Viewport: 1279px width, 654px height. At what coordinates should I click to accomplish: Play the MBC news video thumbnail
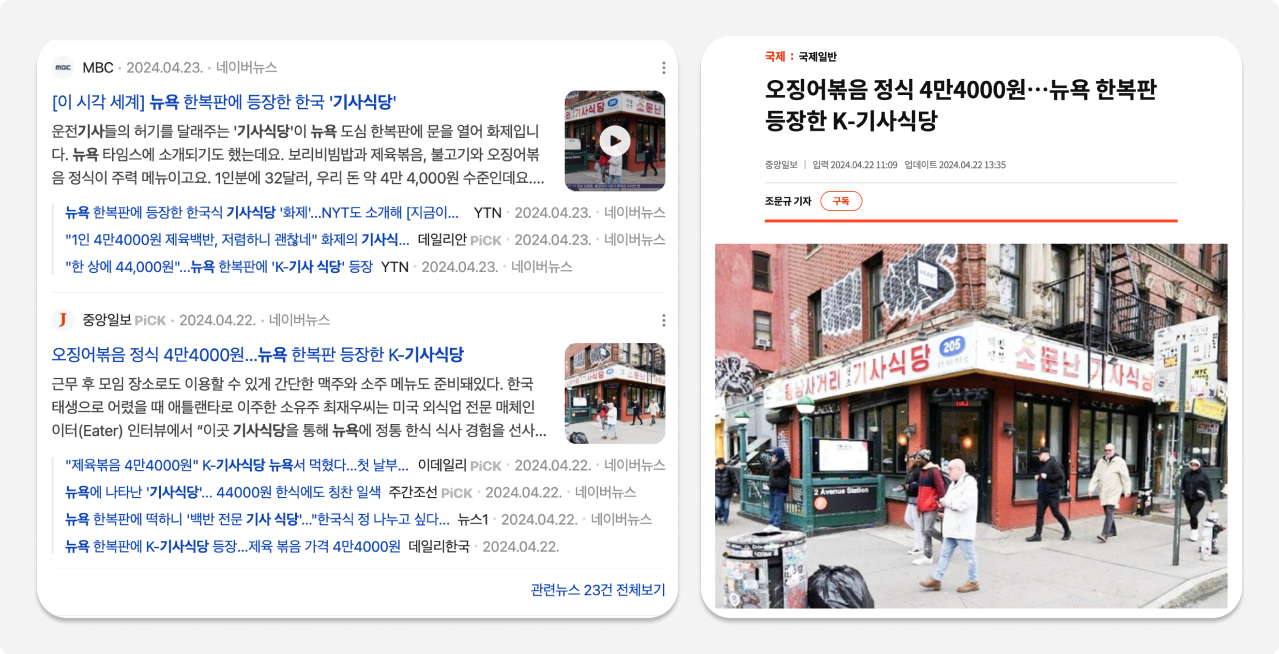(x=615, y=141)
